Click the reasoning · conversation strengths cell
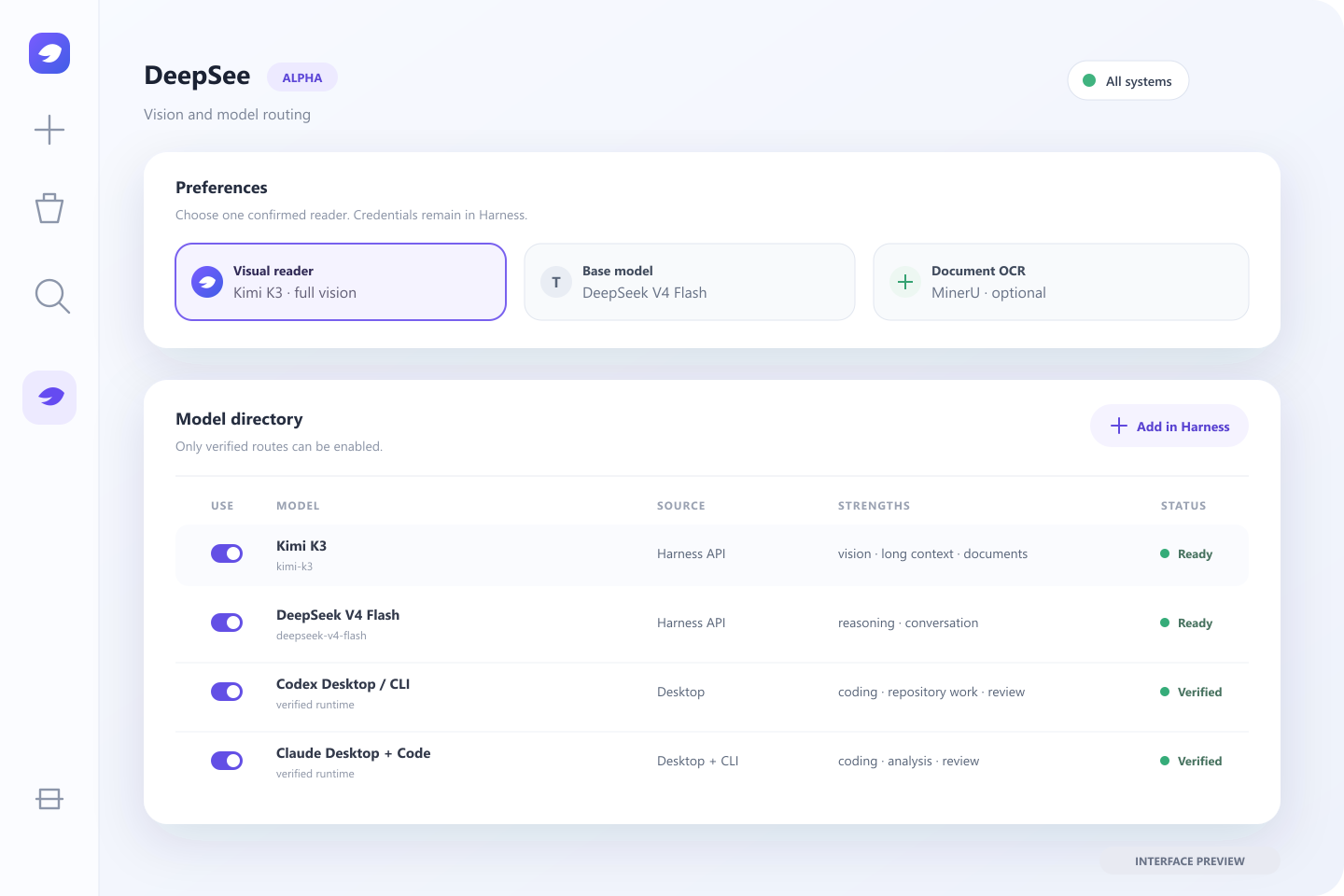Viewport: 1344px width, 896px height. click(x=908, y=623)
